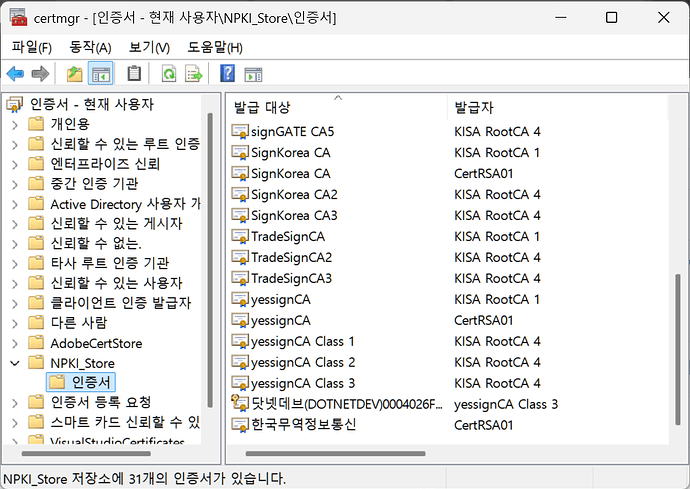This screenshot has height=489, width=690.
Task: Refresh the certificate list
Action: click(169, 74)
